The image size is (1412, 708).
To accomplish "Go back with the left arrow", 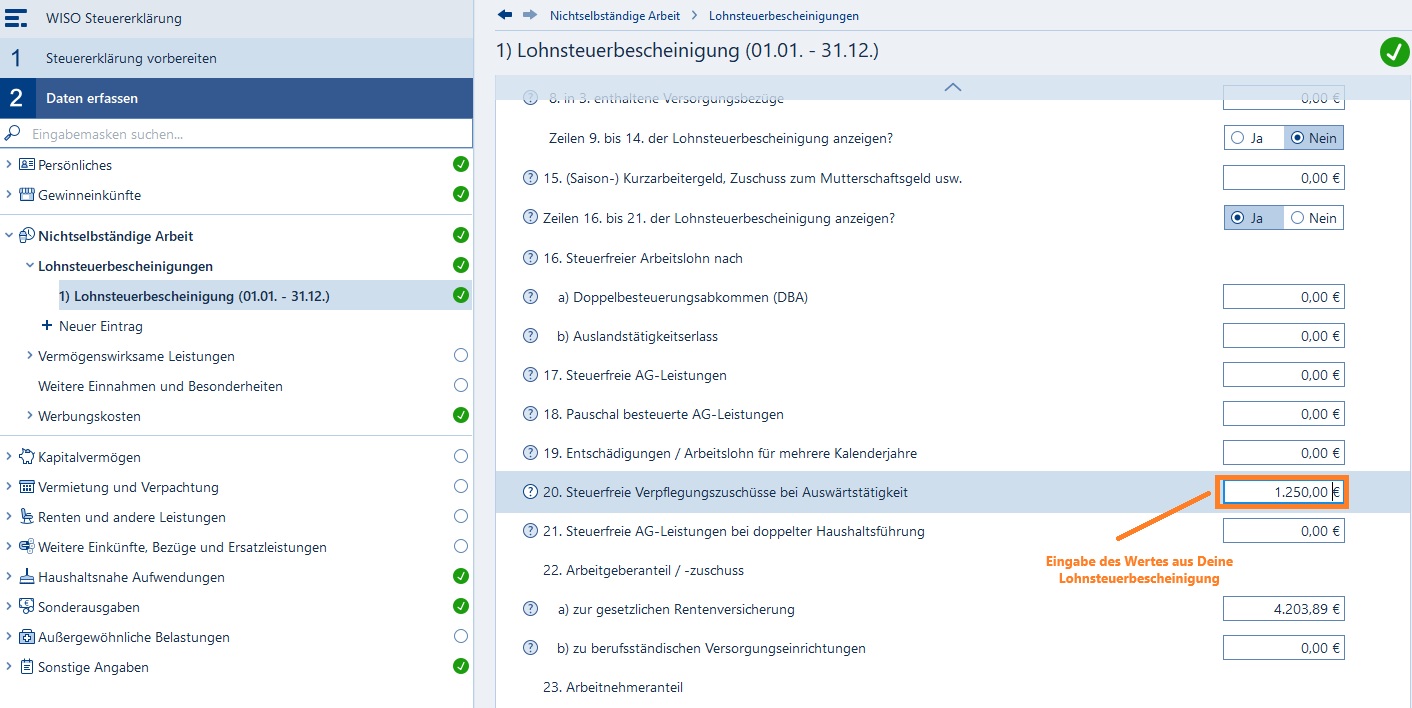I will click(x=505, y=15).
